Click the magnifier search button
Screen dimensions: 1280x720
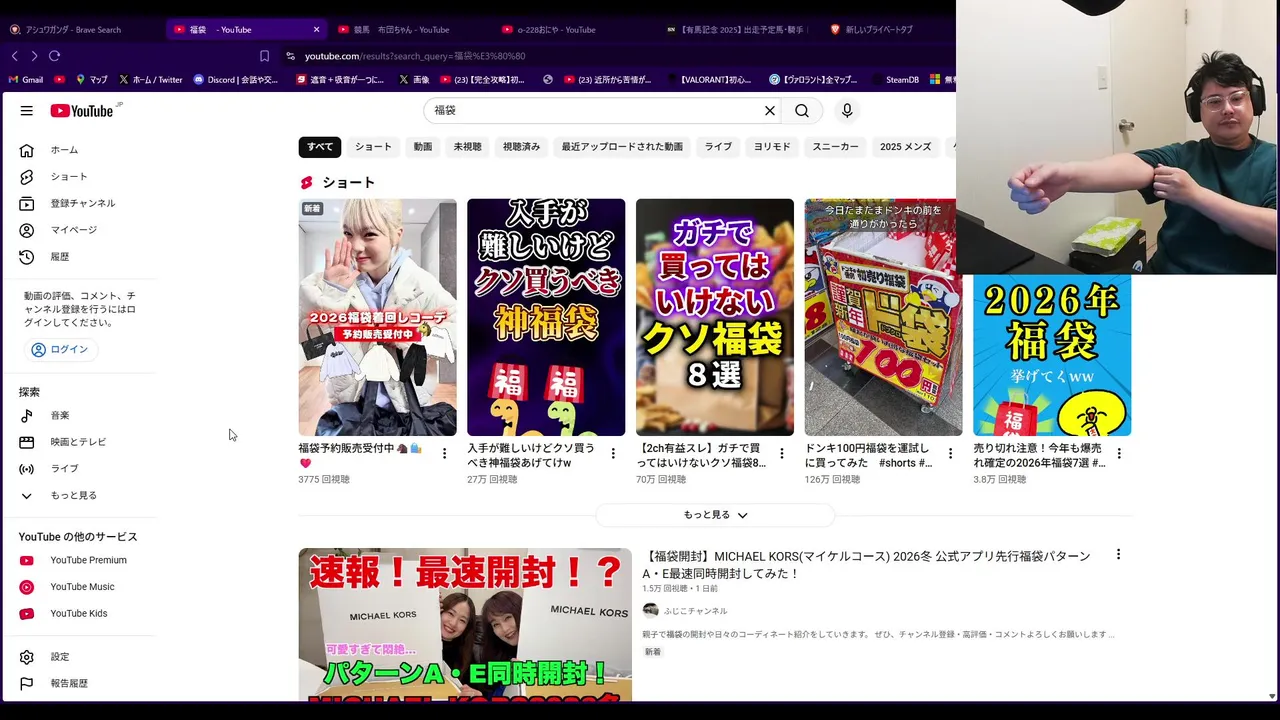[x=802, y=111]
